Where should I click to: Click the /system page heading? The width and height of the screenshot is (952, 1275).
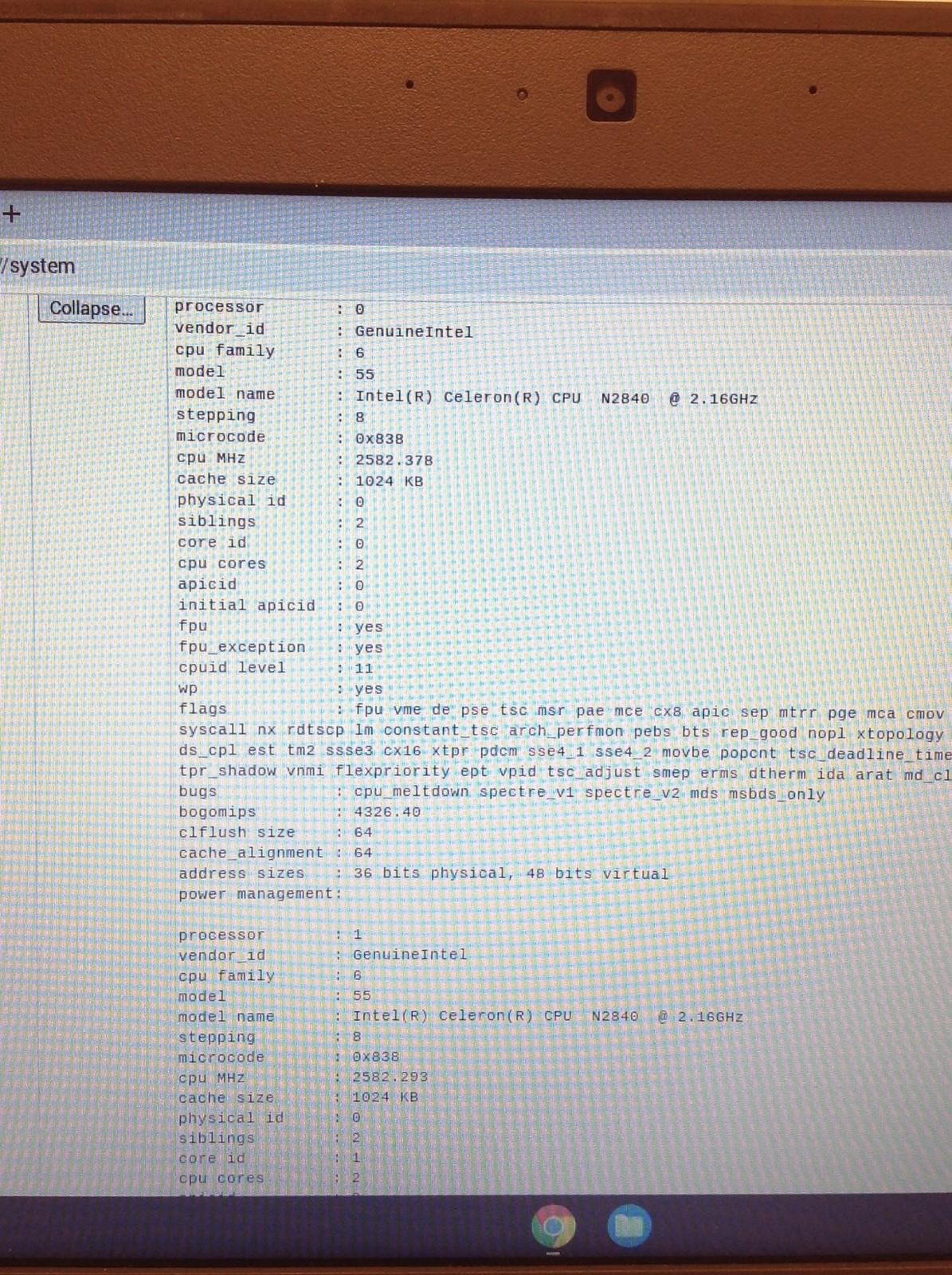pyautogui.click(x=38, y=266)
